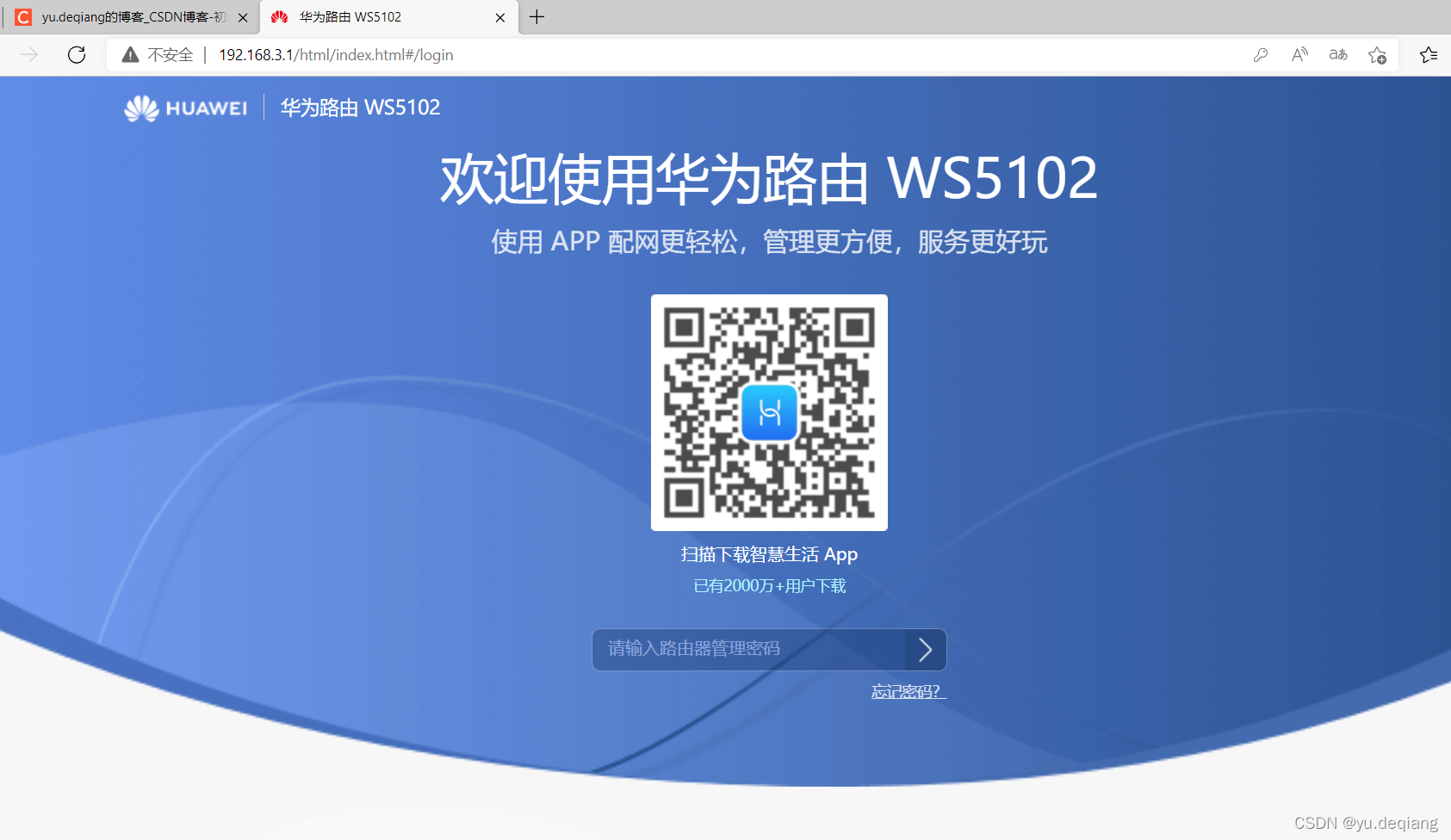Screen dimensions: 1451x840
Task: Open the translate page icon
Action: [x=1338, y=55]
